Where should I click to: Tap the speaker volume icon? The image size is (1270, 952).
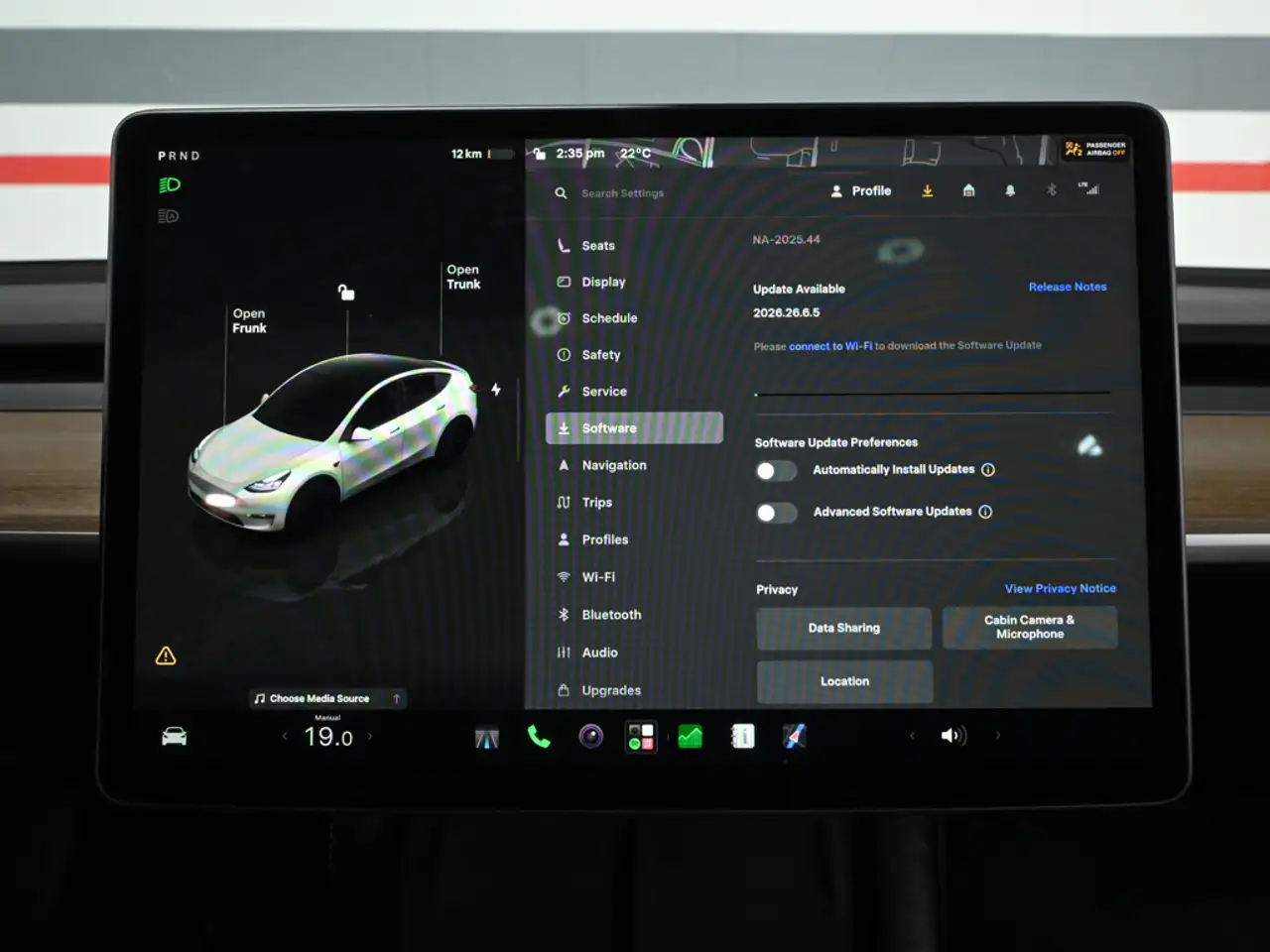click(x=952, y=736)
